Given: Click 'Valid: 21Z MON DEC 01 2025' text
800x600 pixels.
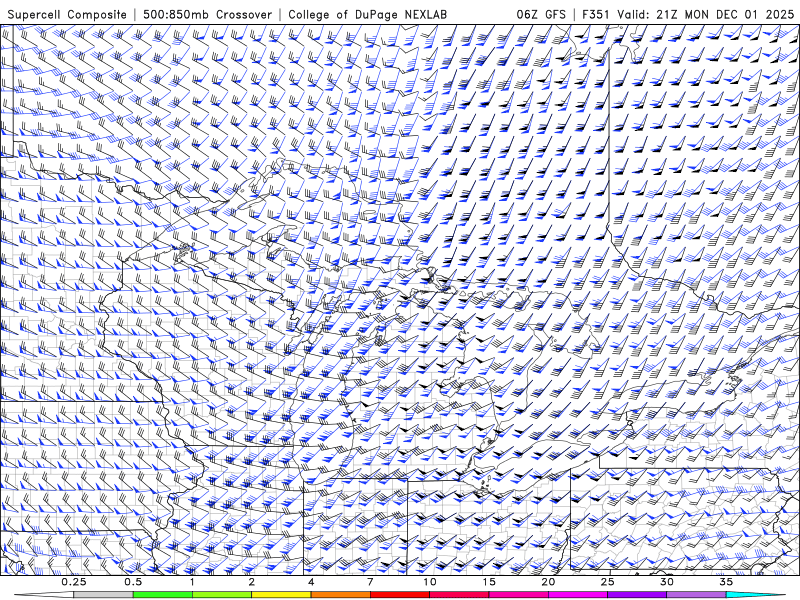Looking at the screenshot, I should (x=706, y=15).
